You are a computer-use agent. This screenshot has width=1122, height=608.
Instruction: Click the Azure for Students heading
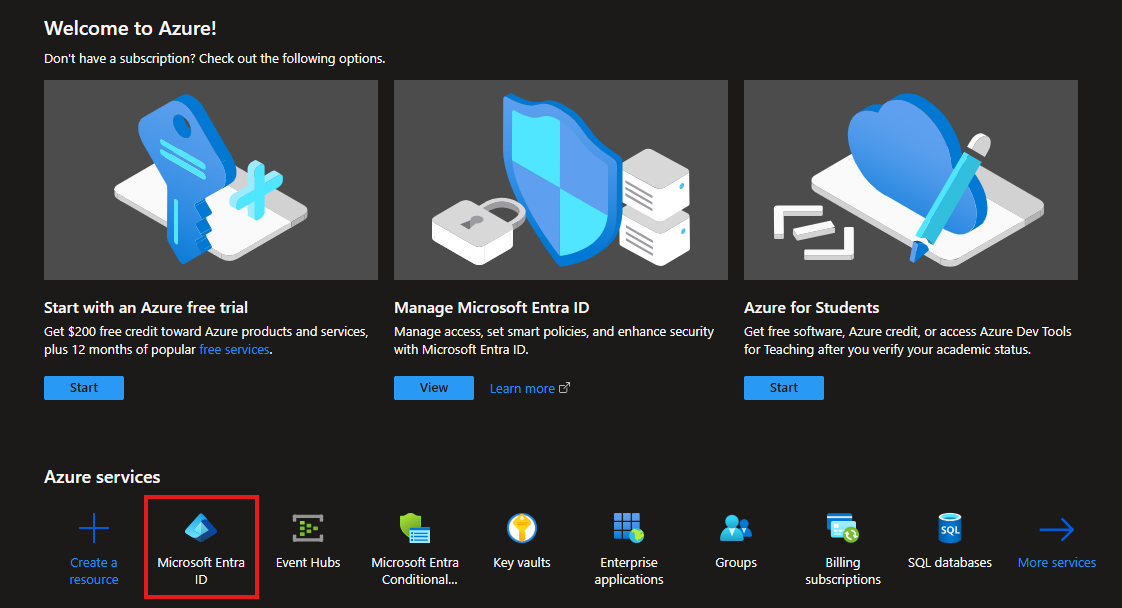pyautogui.click(x=811, y=308)
